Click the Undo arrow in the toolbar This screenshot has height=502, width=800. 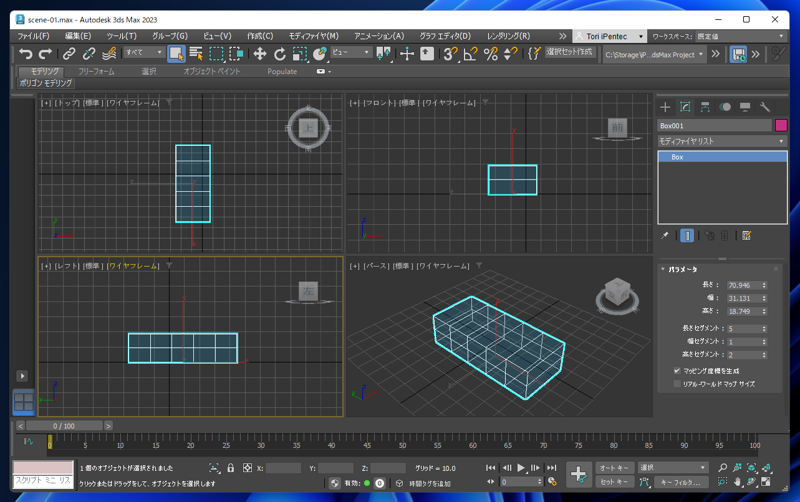25,54
